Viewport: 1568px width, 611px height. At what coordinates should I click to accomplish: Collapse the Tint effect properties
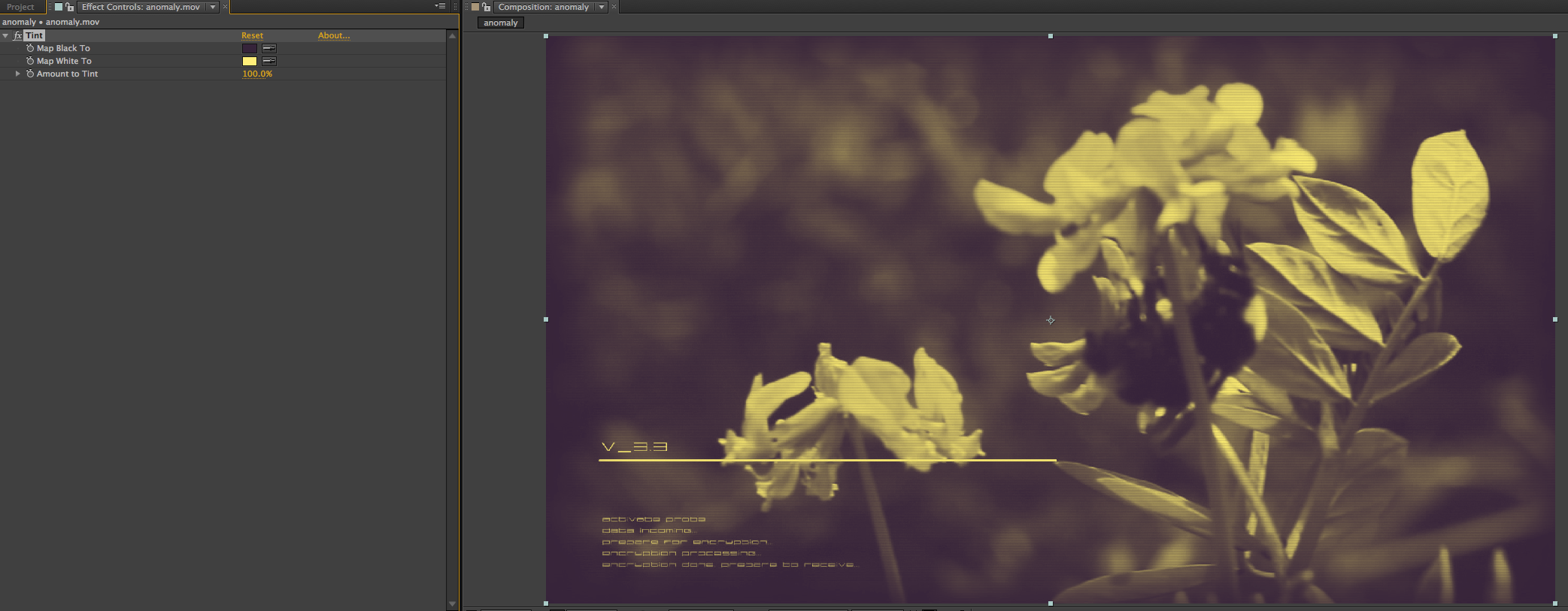click(x=6, y=36)
